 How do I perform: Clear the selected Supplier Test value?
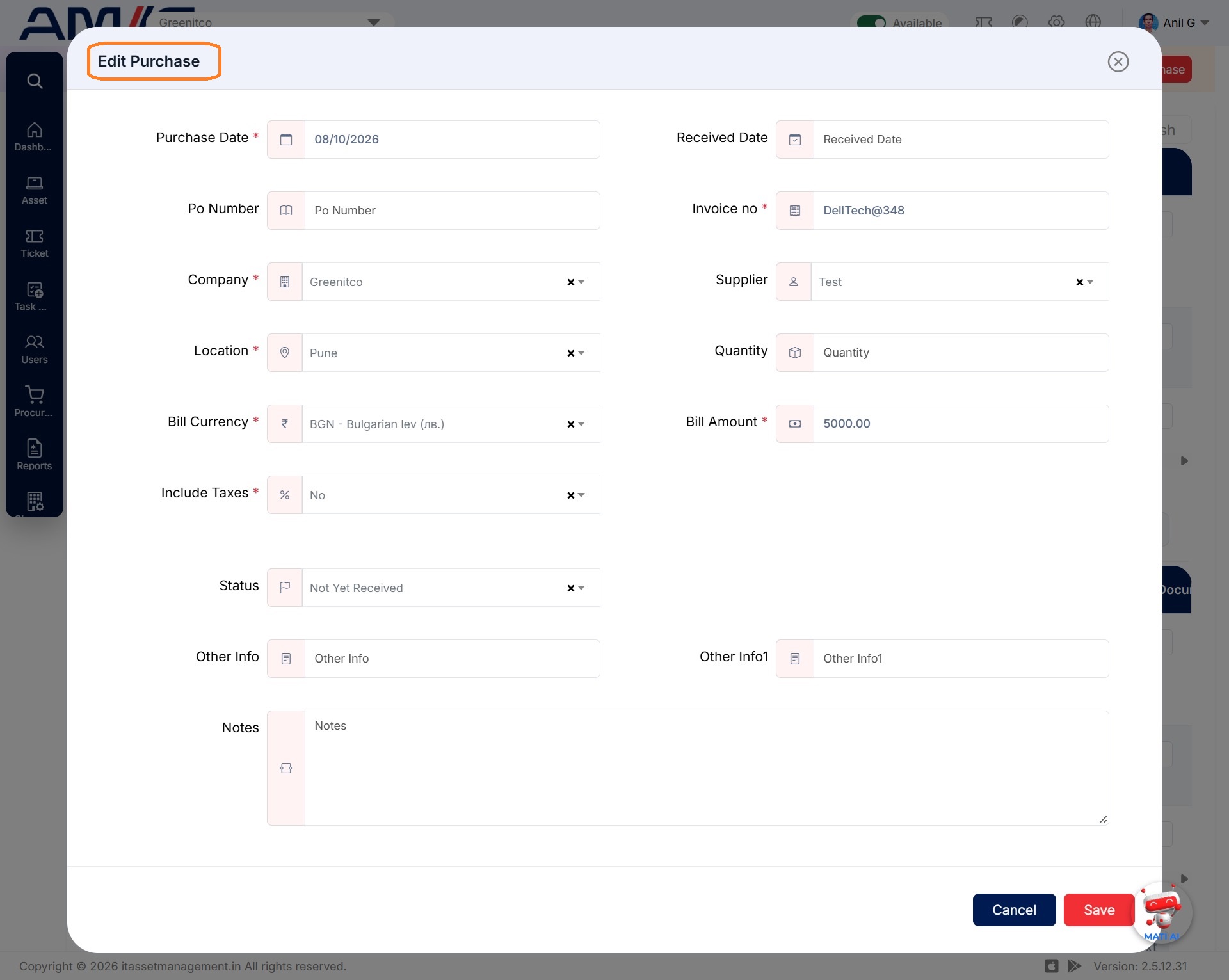(x=1079, y=282)
